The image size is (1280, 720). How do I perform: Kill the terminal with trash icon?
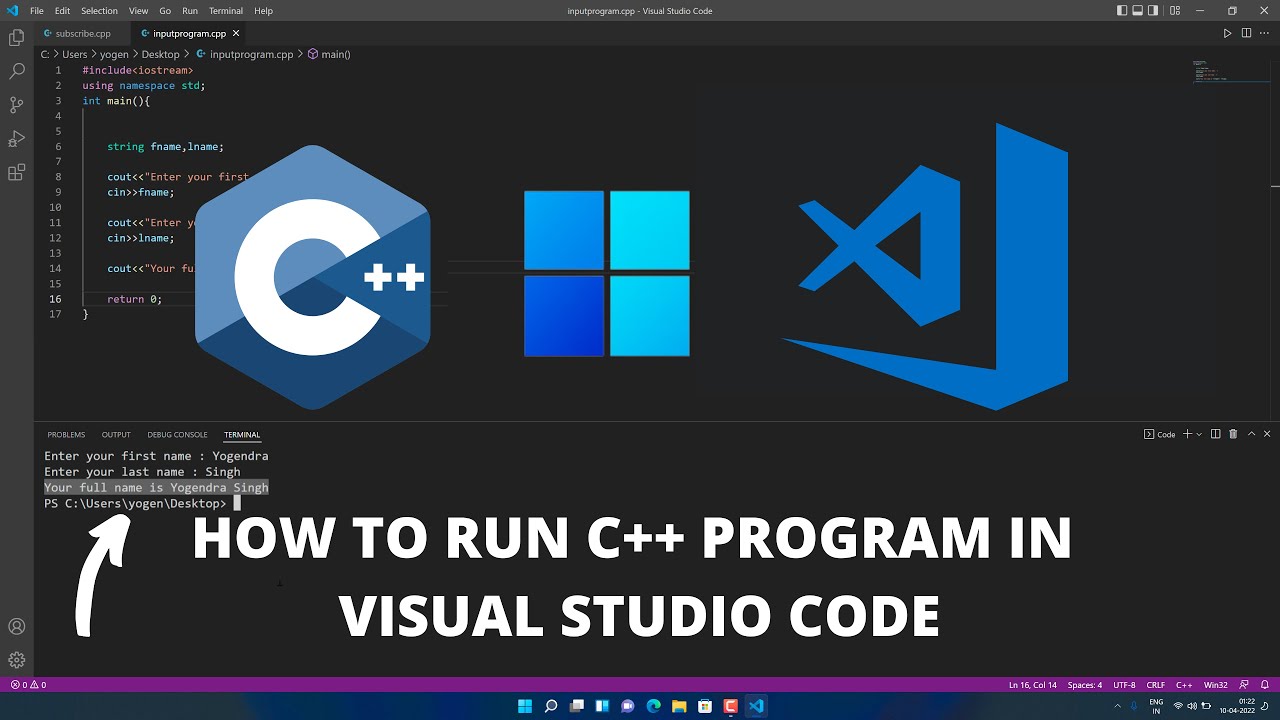1233,434
